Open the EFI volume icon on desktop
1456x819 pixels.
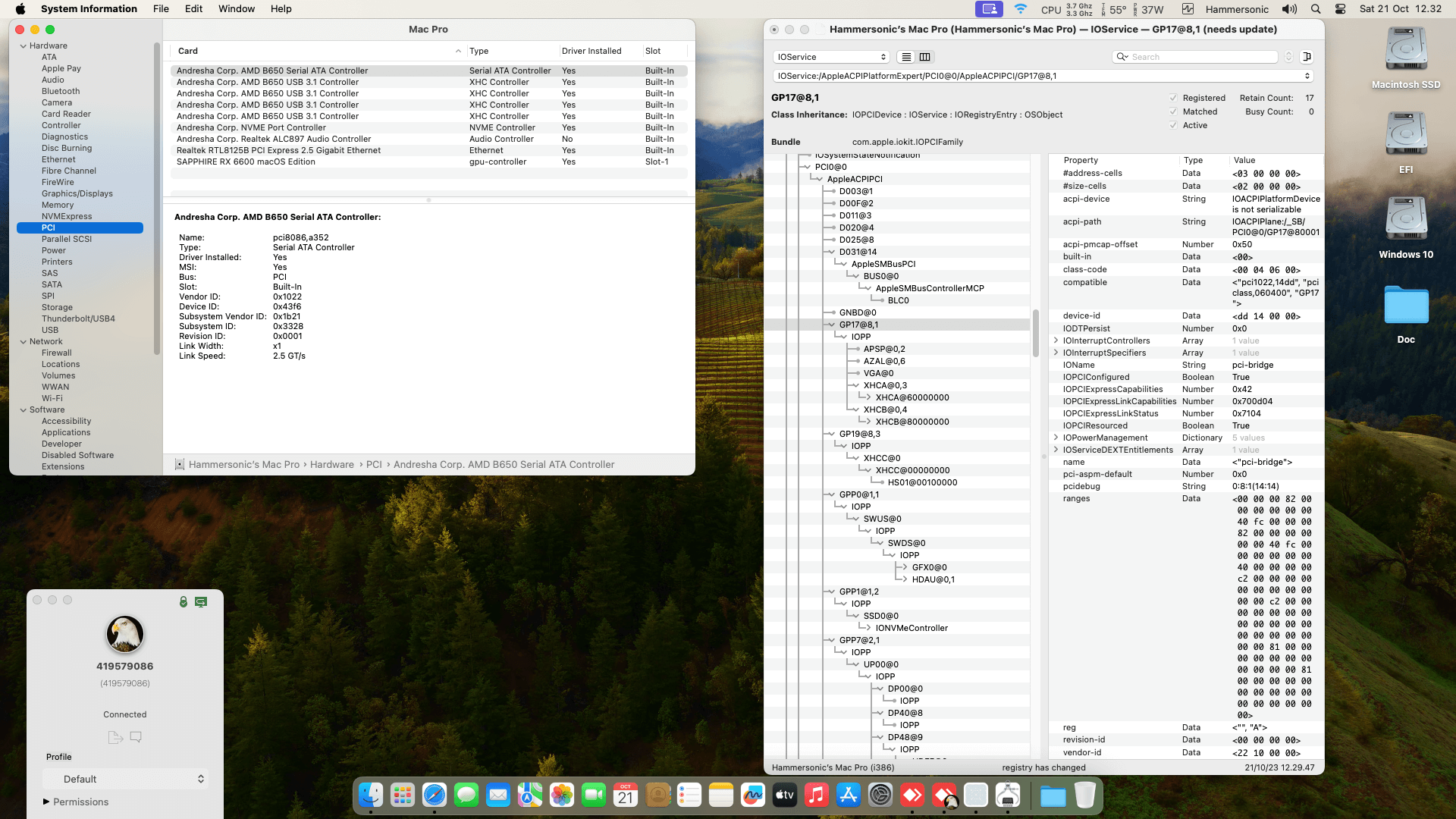1406,135
